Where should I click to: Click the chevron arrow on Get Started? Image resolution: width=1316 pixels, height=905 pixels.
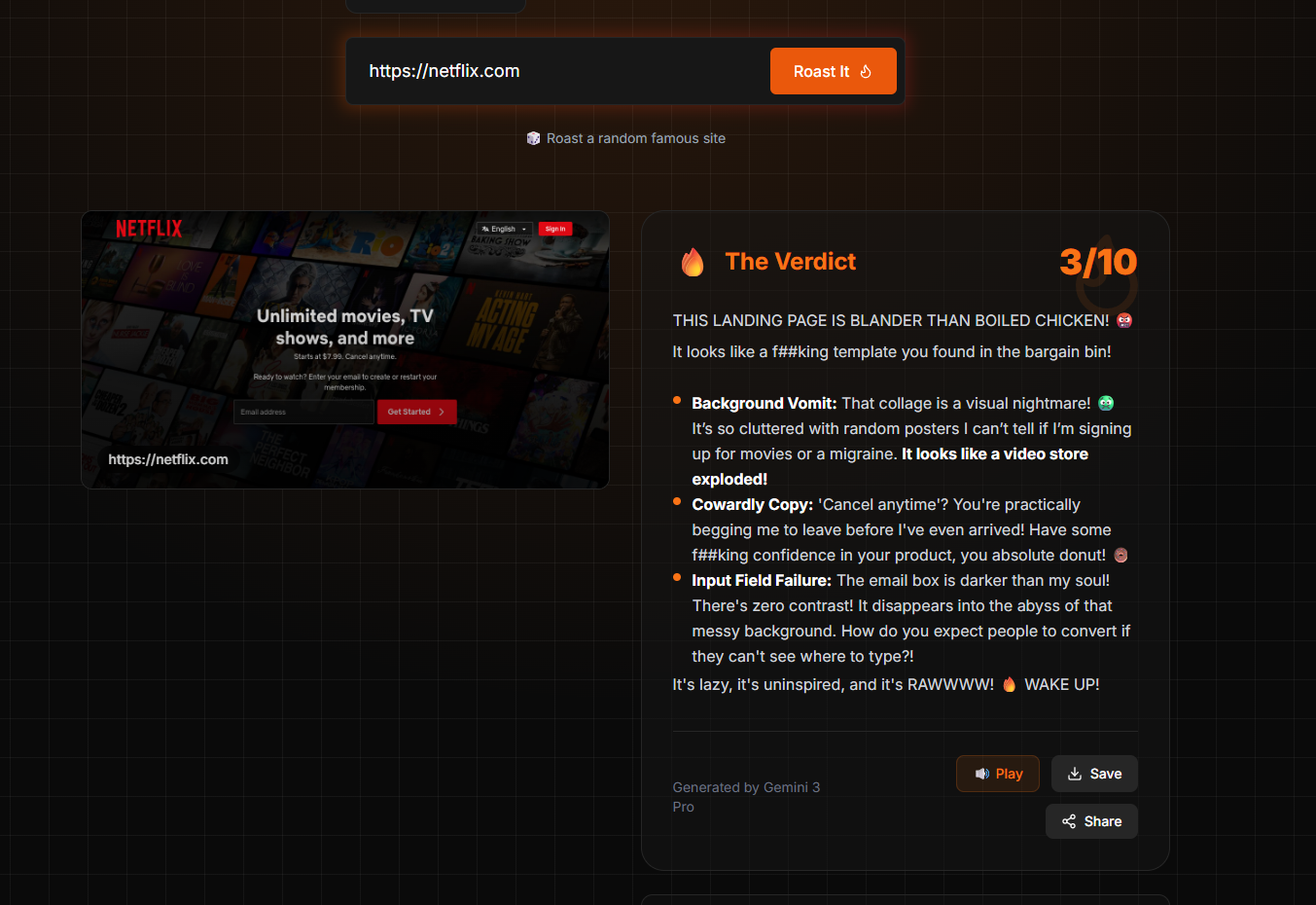pyautogui.click(x=442, y=412)
